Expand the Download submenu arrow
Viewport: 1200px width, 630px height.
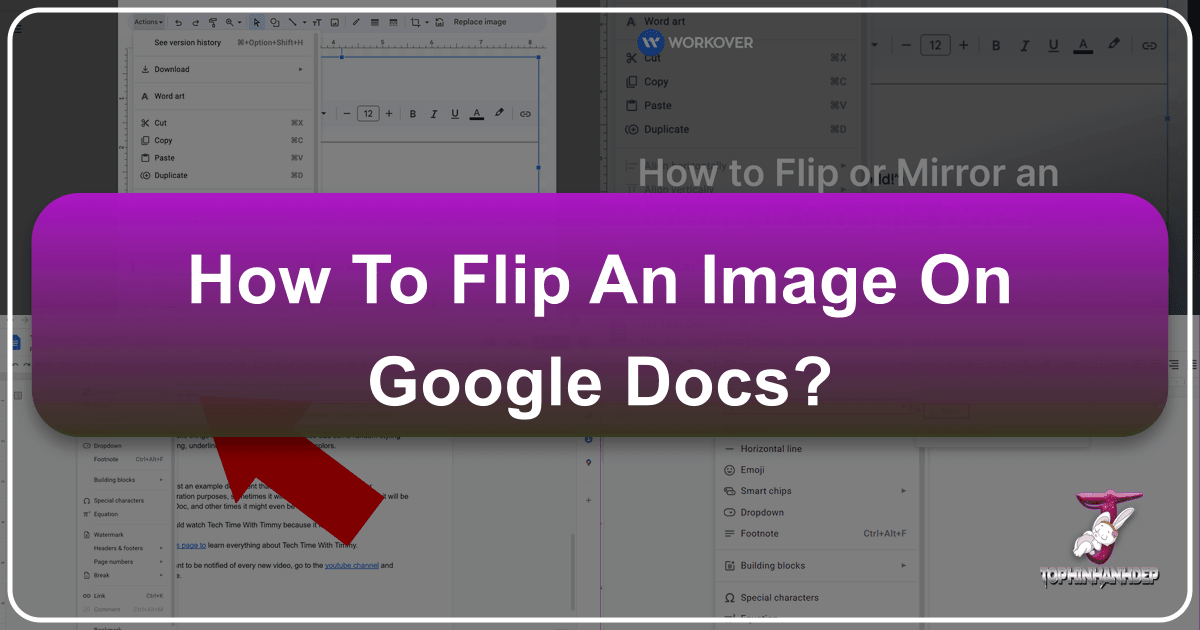tap(300, 69)
